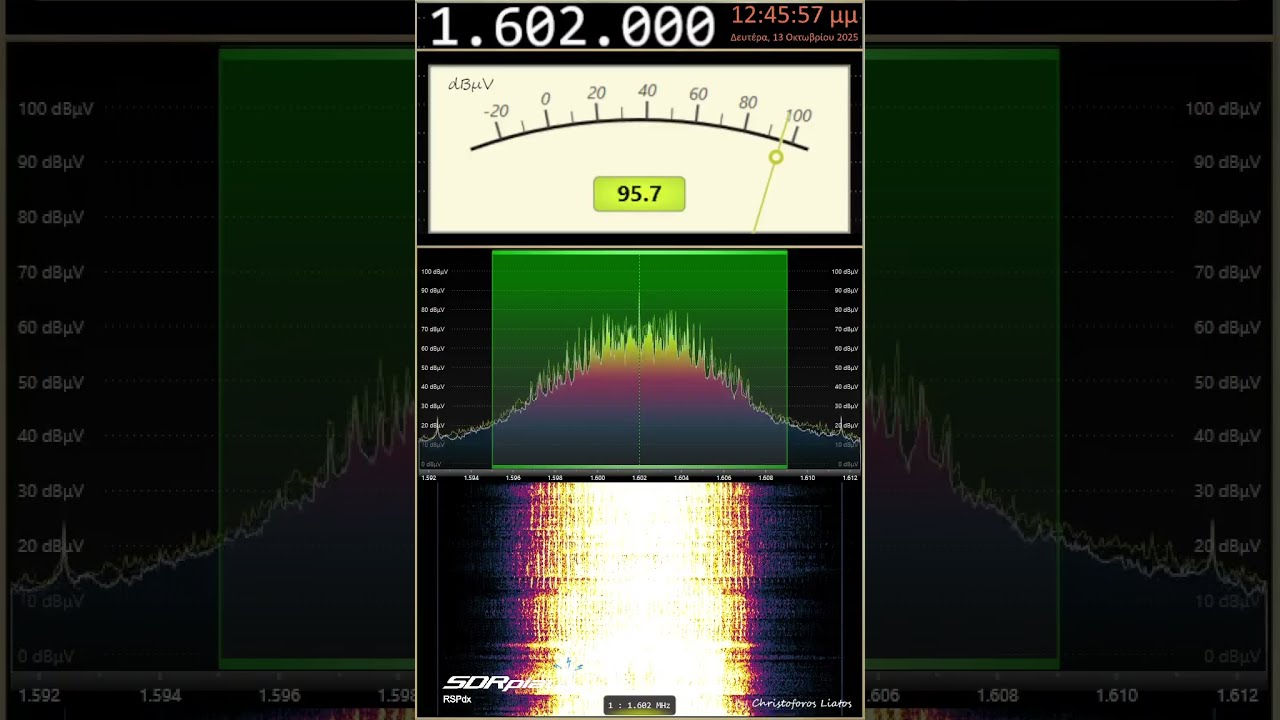Viewport: 1280px width, 720px height.
Task: Click the circular marker on the meter needle
Action: click(776, 157)
